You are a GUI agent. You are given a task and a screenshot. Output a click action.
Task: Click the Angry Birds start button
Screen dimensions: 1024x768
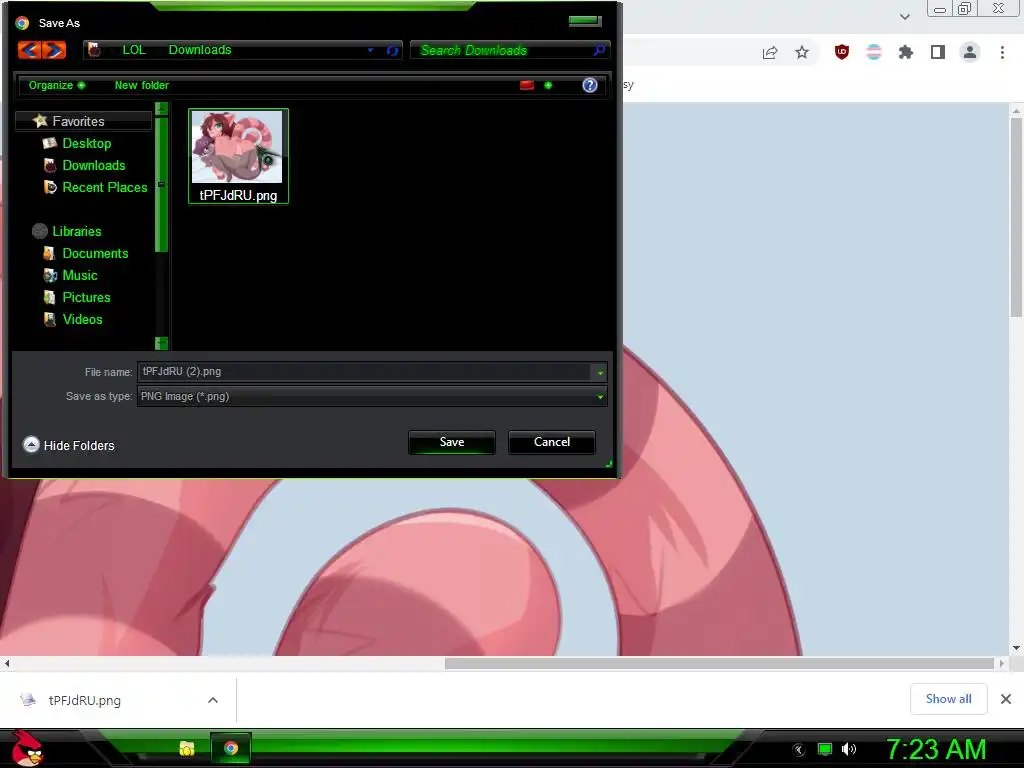pos(27,748)
